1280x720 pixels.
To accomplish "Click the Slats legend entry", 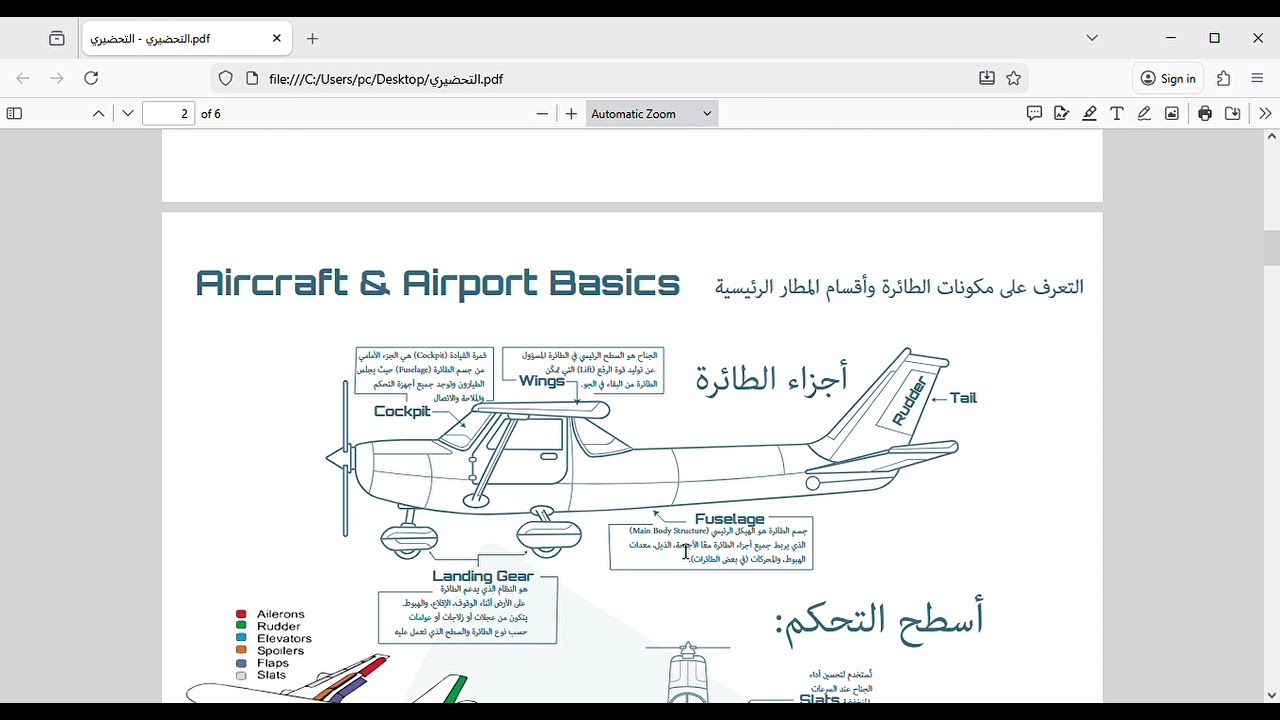I will pyautogui.click(x=262, y=675).
